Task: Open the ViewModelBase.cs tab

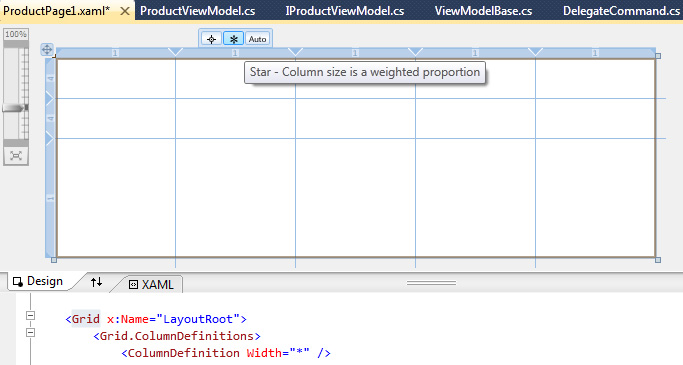Action: click(483, 11)
